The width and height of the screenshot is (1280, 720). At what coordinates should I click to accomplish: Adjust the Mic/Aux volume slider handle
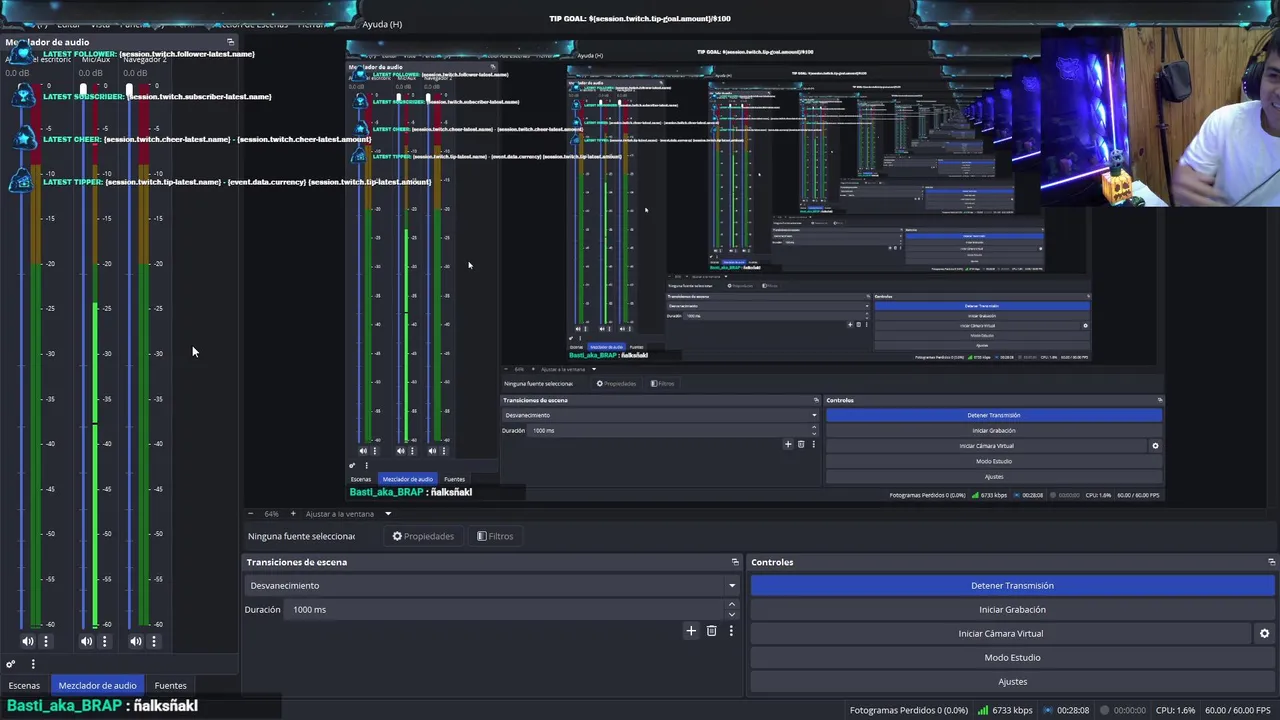coord(83,91)
